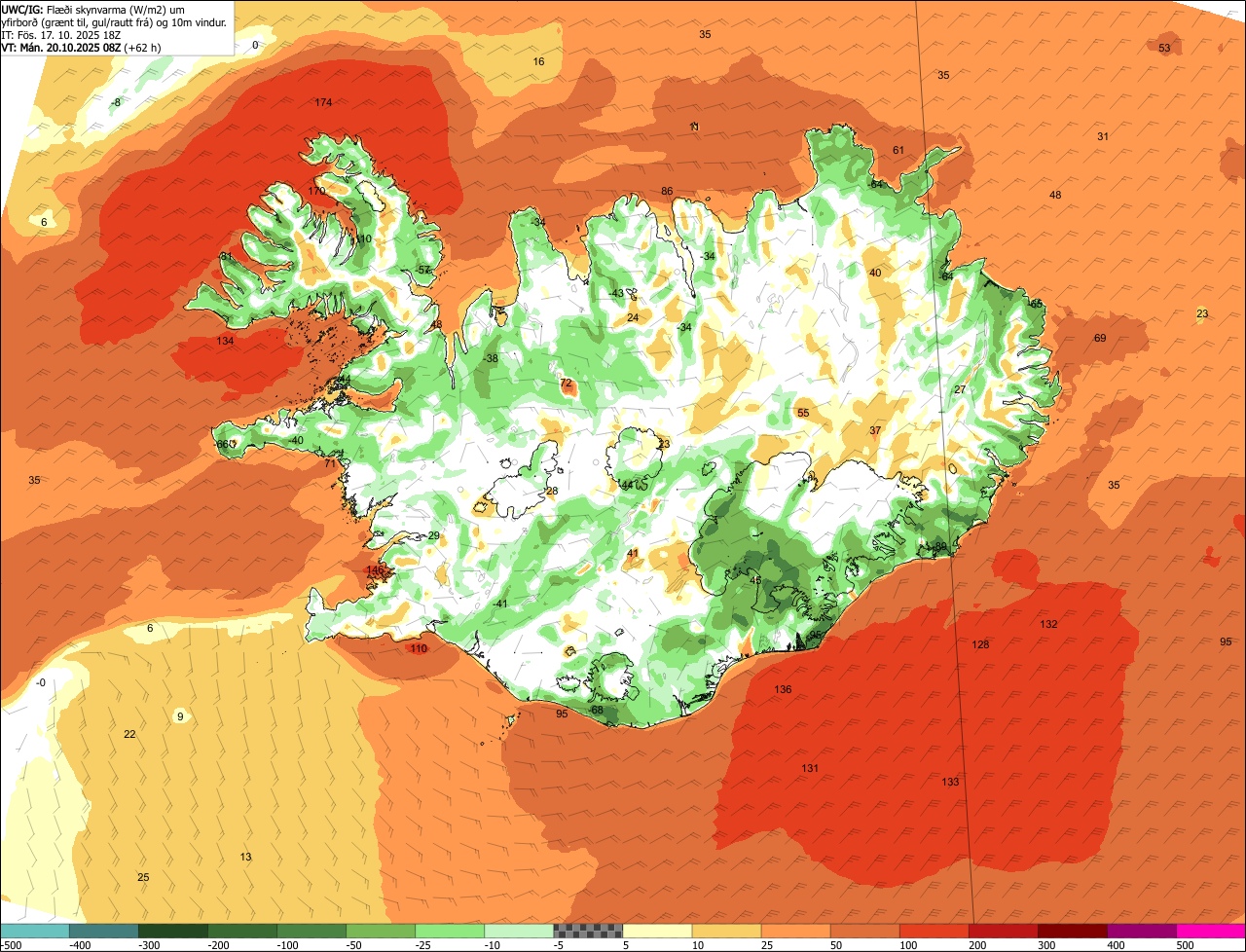The image size is (1246, 952).
Task: Click the 200 legend scale label
Action: pyautogui.click(x=978, y=944)
